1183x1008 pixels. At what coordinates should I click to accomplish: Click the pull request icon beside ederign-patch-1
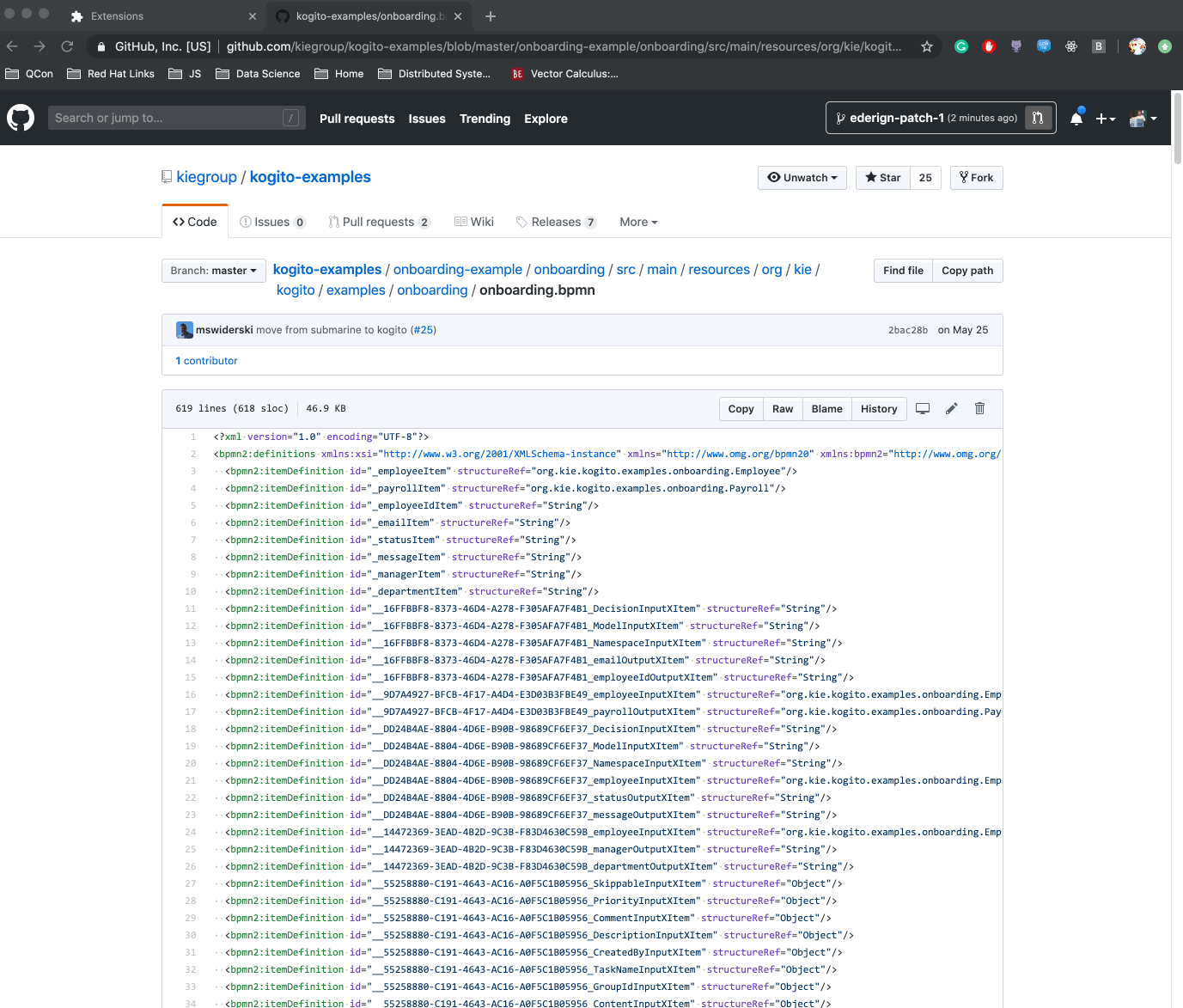[1038, 118]
